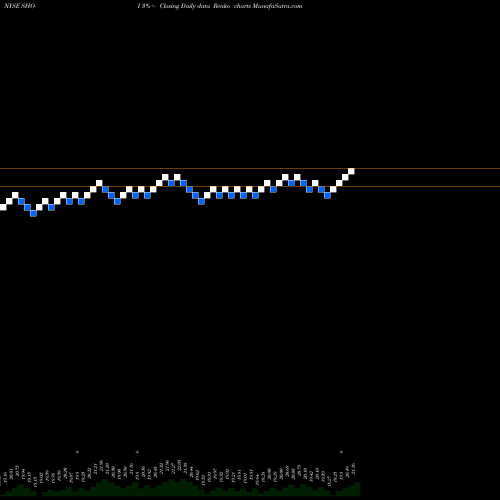Viewport: 500px width, 500px height.
Task: Click the first green volume bar at far left
Action: [3, 494]
